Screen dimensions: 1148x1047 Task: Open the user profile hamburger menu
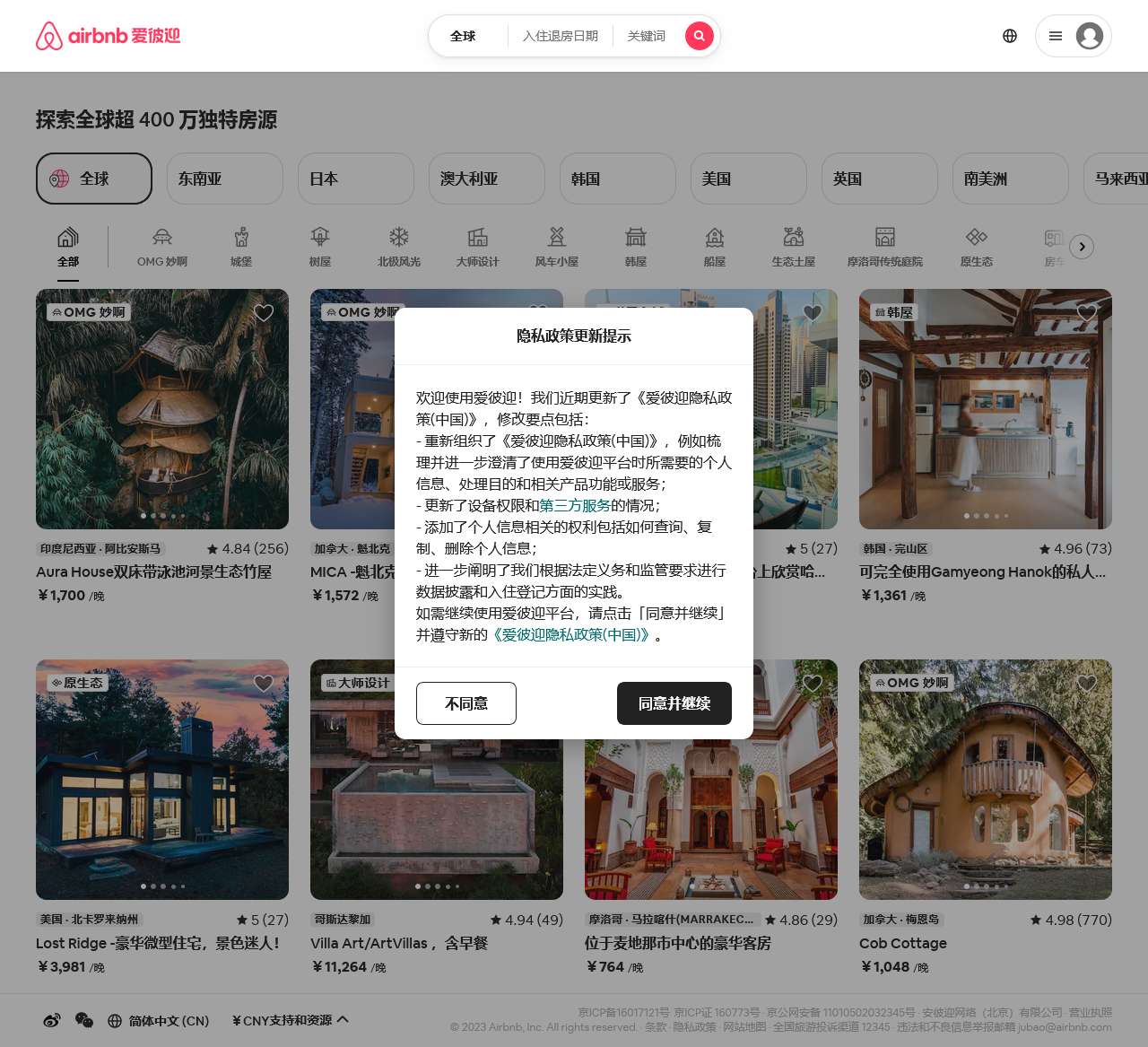(1073, 36)
